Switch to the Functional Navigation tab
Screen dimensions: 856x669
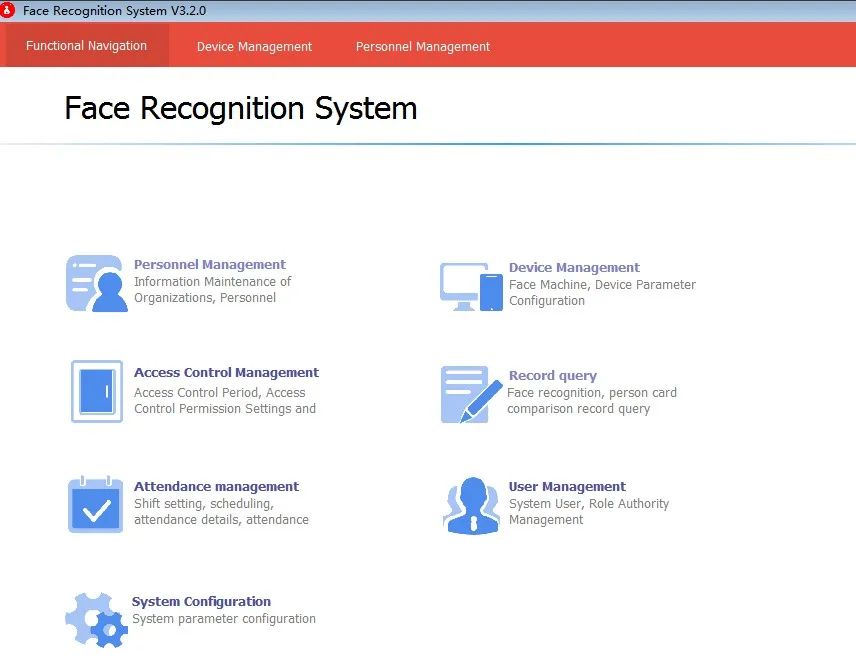tap(86, 46)
